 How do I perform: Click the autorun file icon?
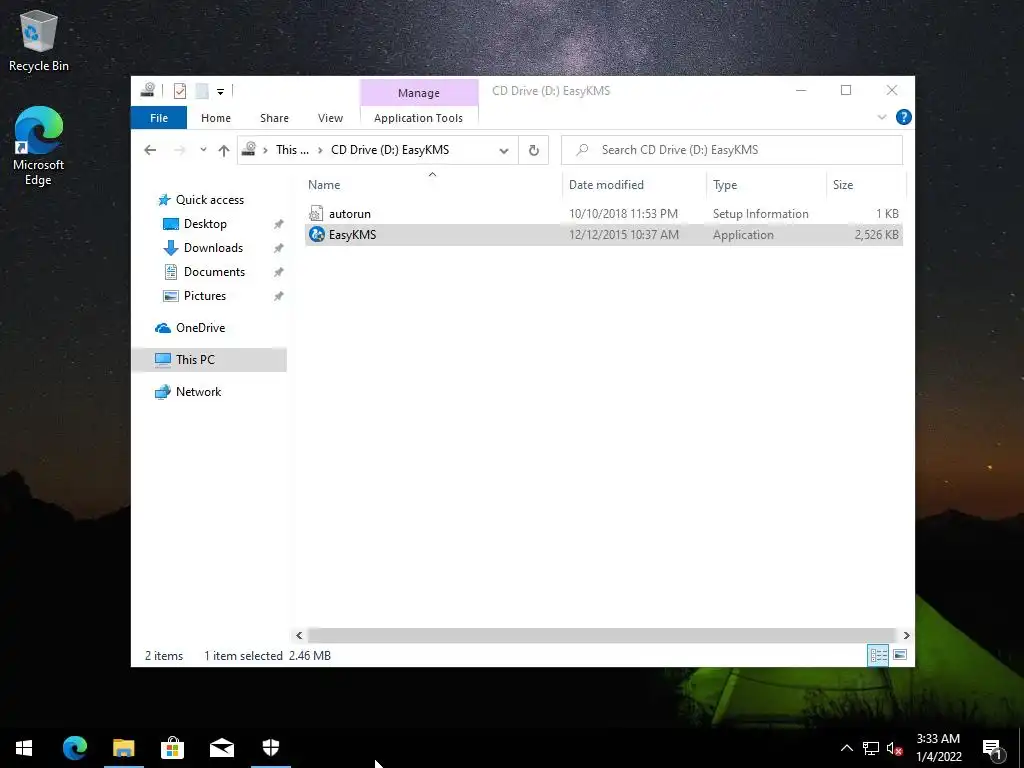point(316,214)
